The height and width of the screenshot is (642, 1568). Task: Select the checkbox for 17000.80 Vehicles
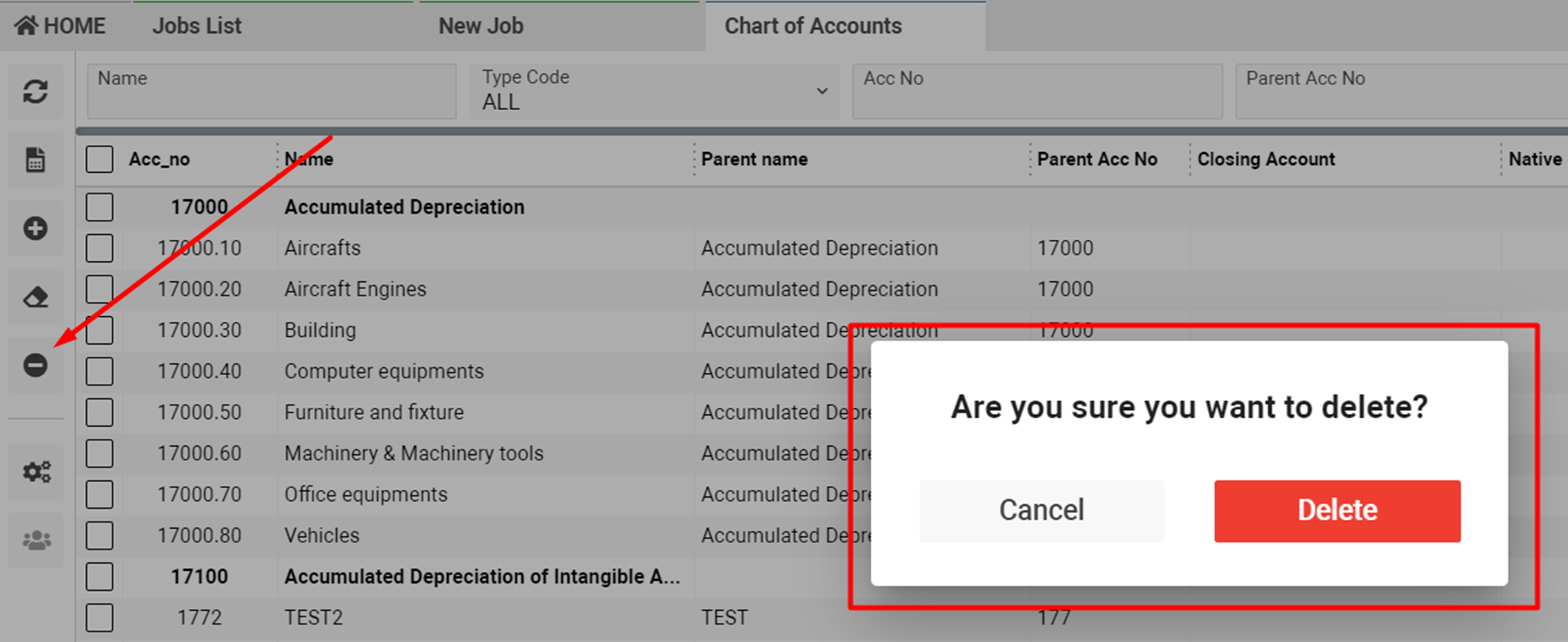[x=100, y=536]
